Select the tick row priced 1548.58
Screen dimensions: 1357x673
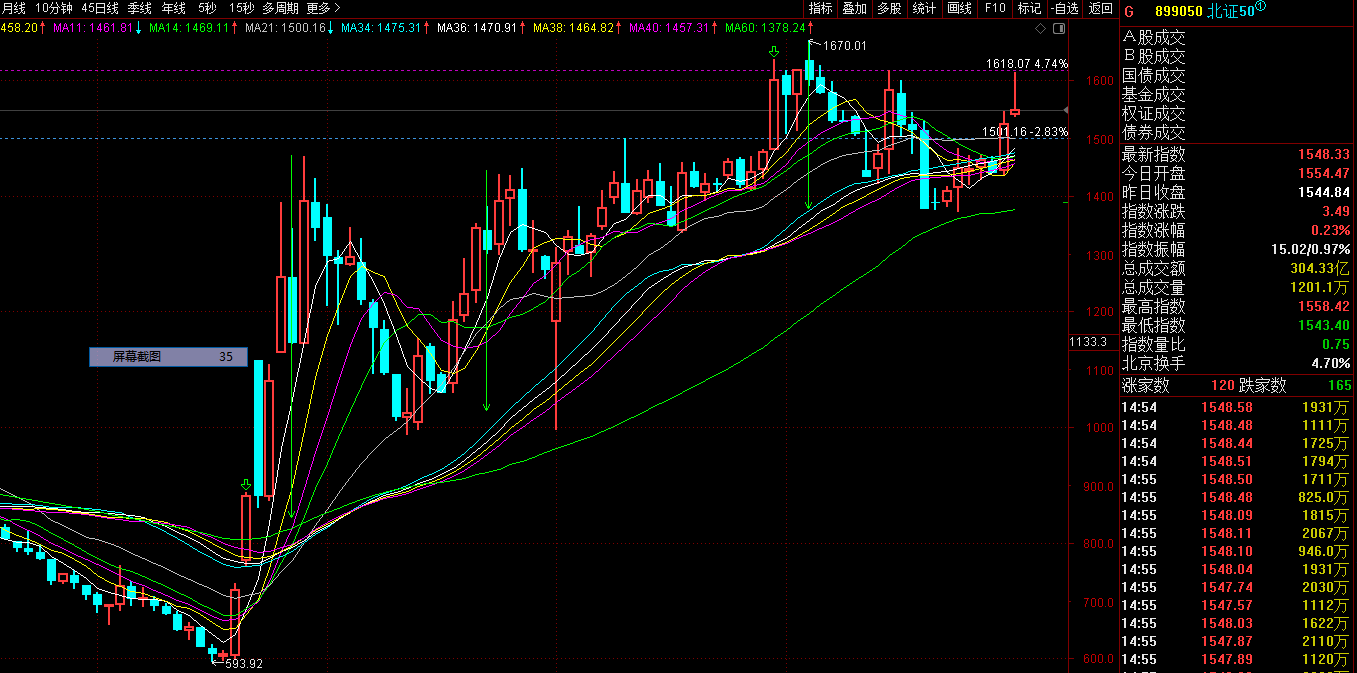coord(1236,407)
